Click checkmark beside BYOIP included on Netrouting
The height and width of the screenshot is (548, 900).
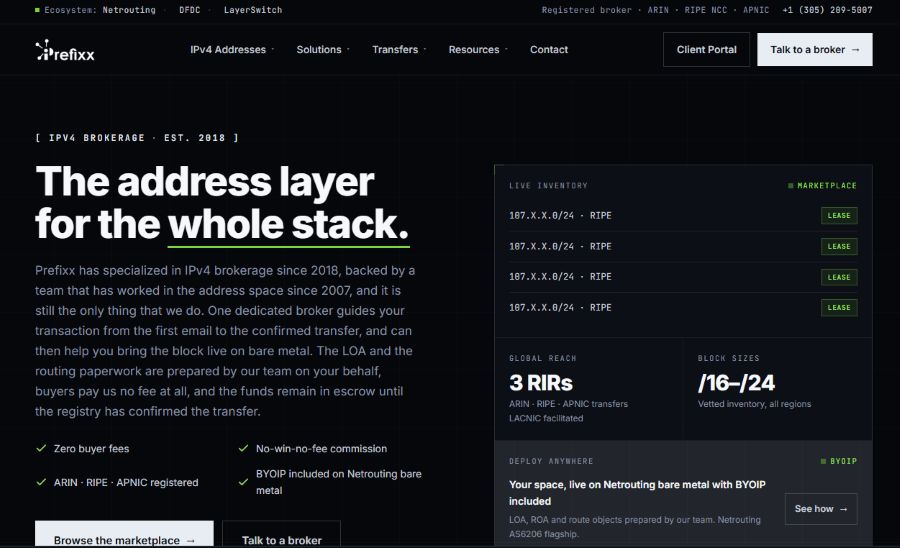tap(243, 482)
